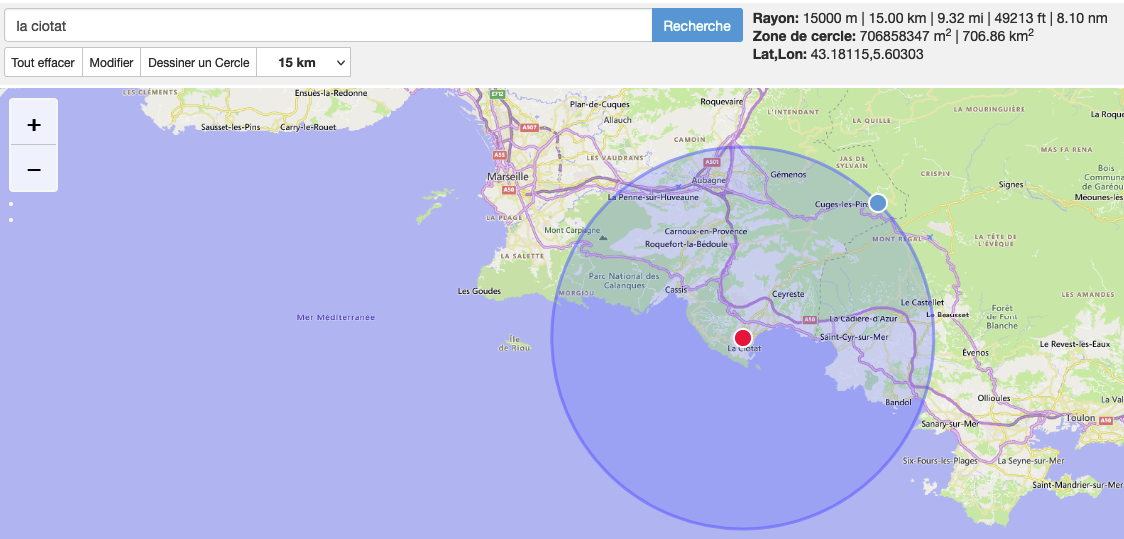Zoom out with the minus button
This screenshot has height=539, width=1124.
coord(33,170)
